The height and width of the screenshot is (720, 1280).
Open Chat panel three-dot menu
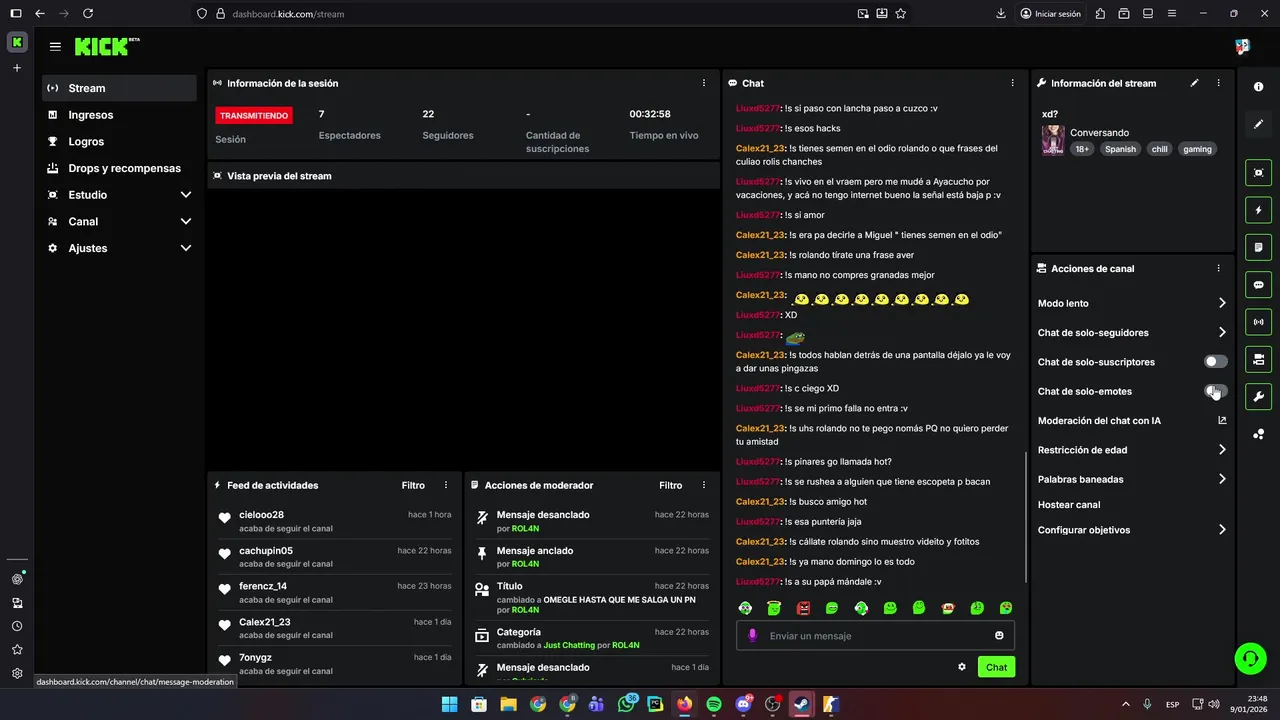coord(1012,83)
